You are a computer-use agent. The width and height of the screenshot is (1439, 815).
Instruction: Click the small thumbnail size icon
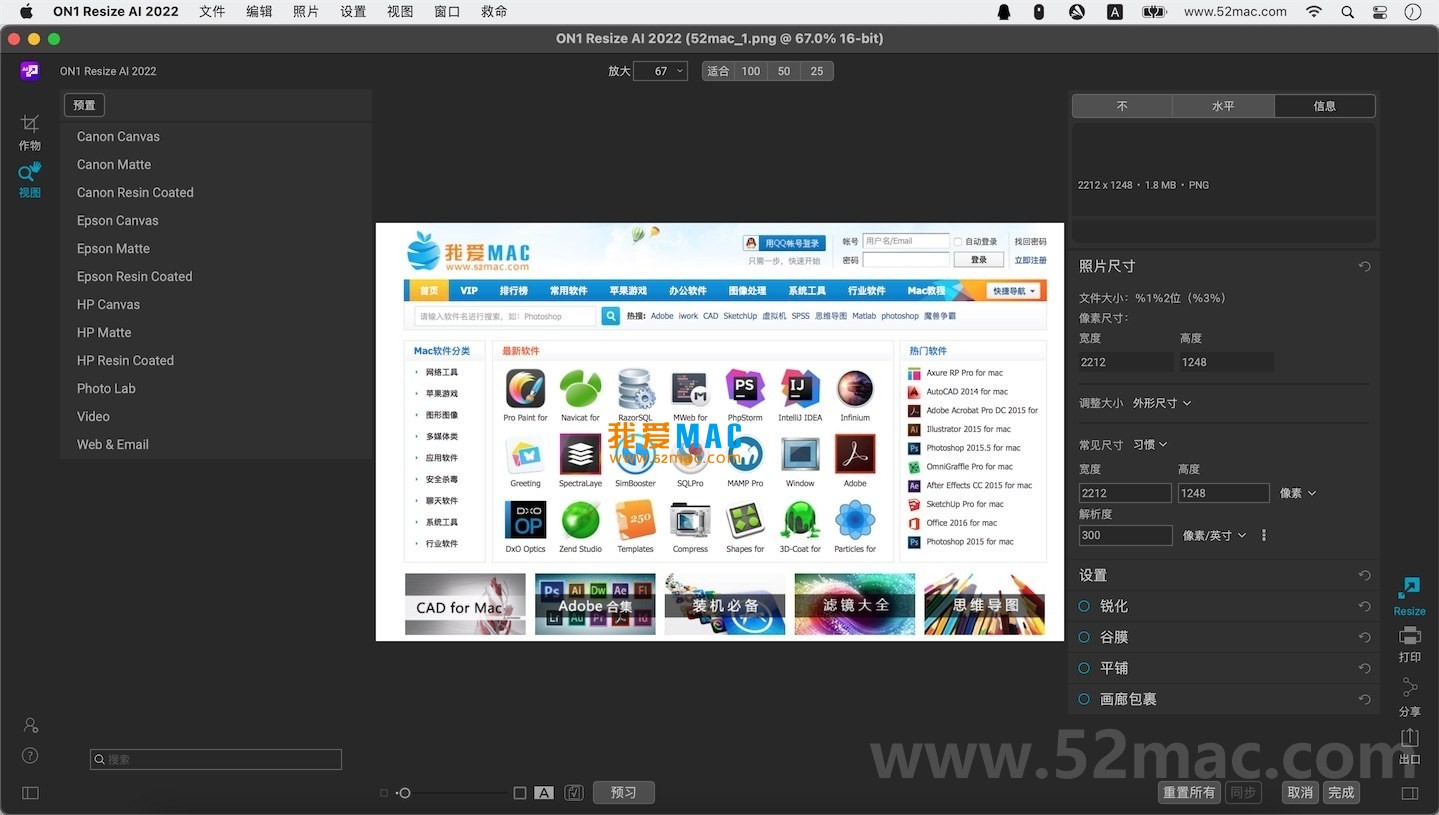tap(384, 793)
